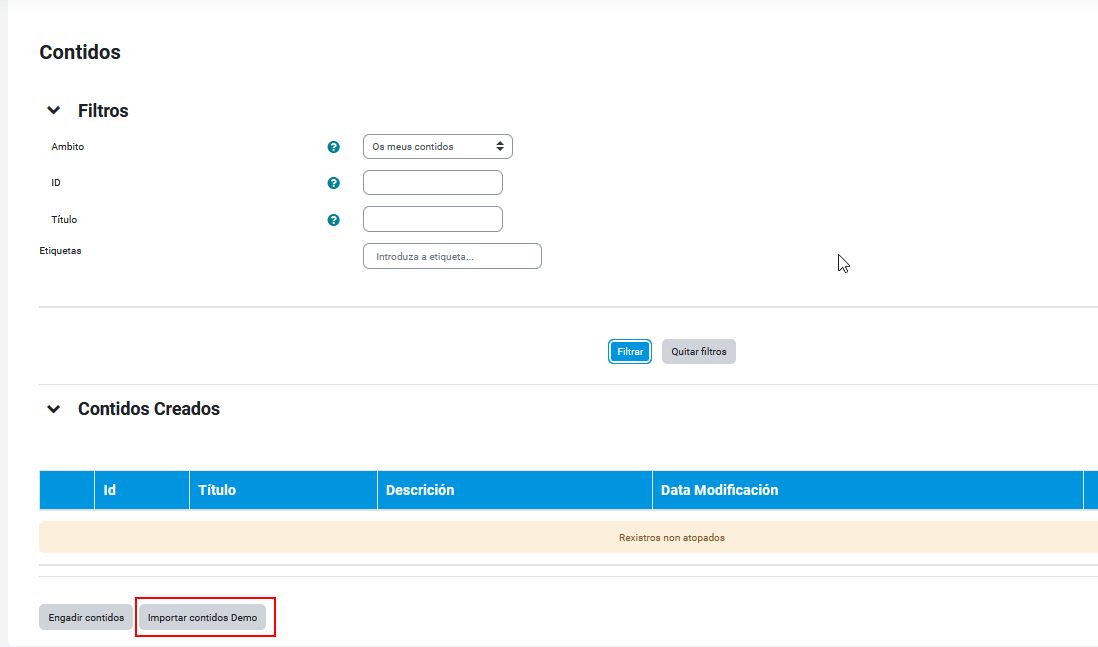The height and width of the screenshot is (647, 1098).
Task: Show help for the Título filter
Action: (x=334, y=220)
